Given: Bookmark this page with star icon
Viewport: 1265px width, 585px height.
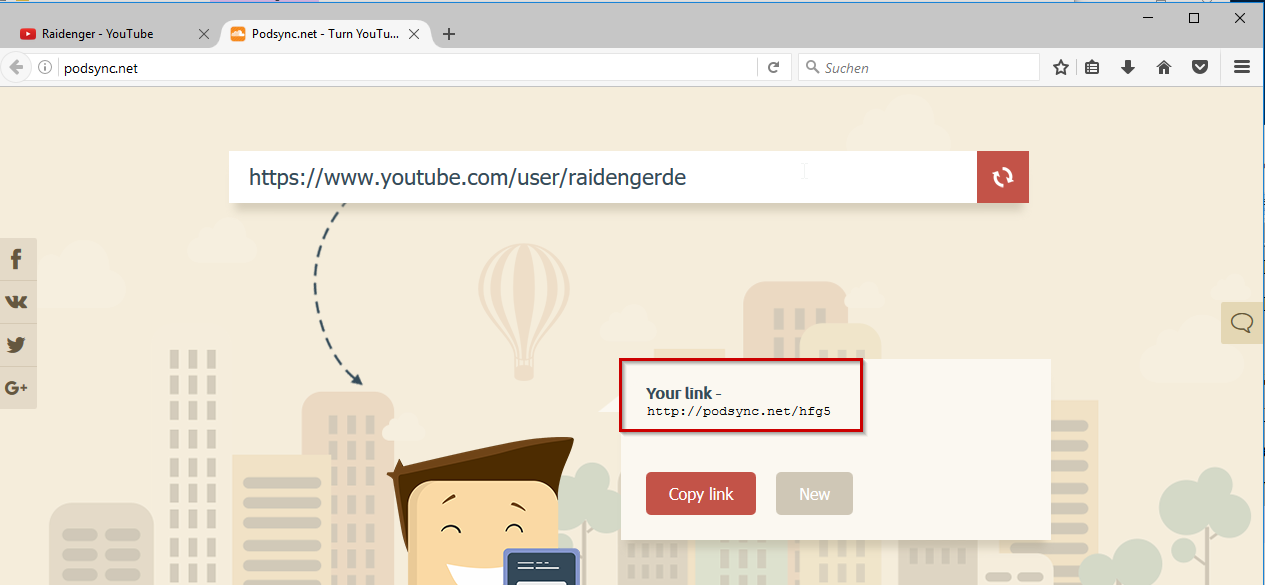Looking at the screenshot, I should (x=1061, y=67).
